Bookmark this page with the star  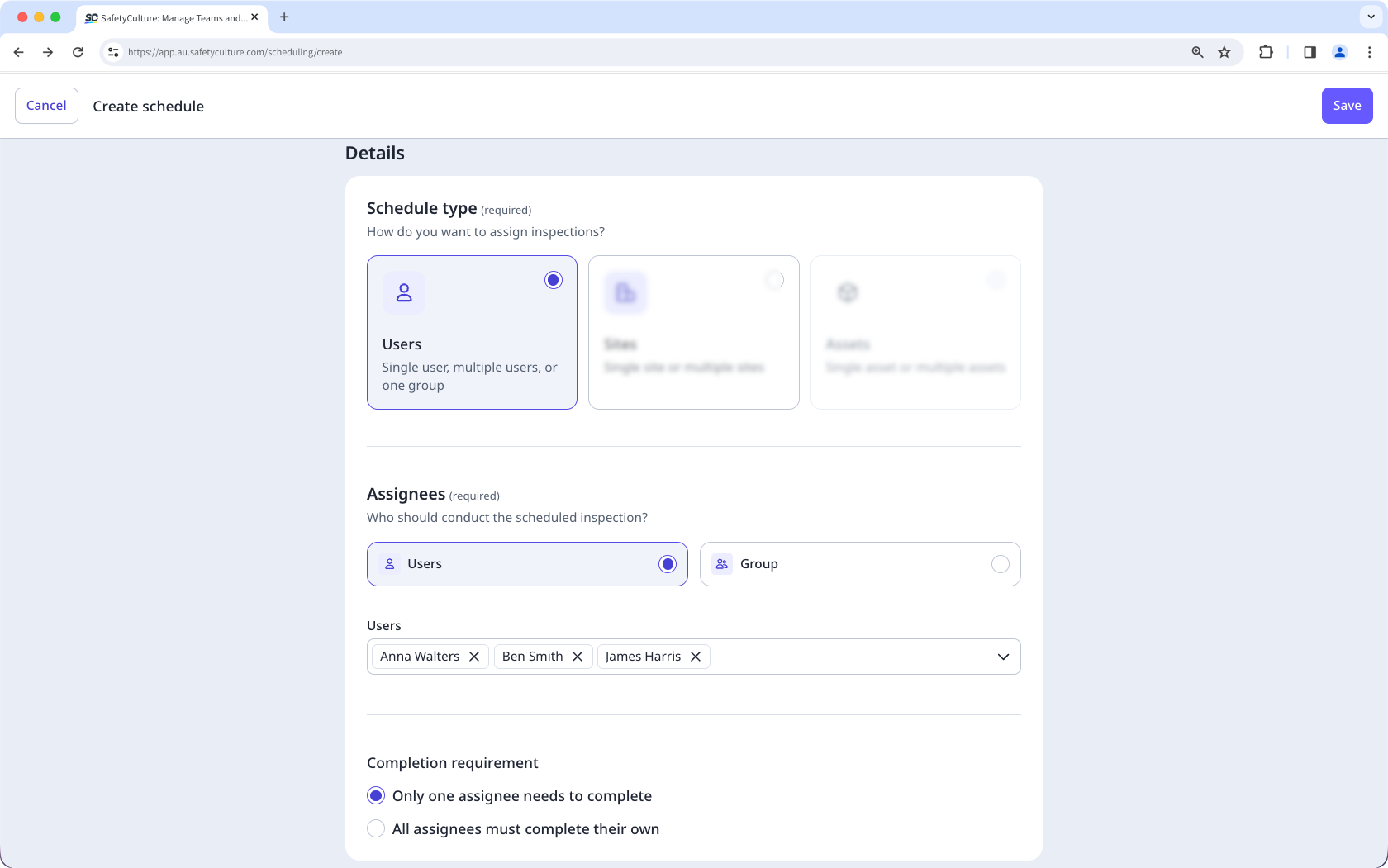1224,52
